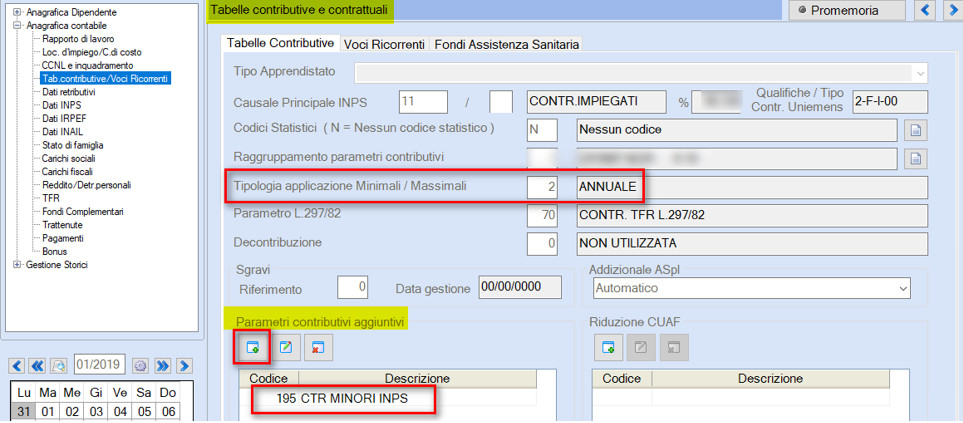Click double right arrow beside period 01/2019

pos(162,366)
